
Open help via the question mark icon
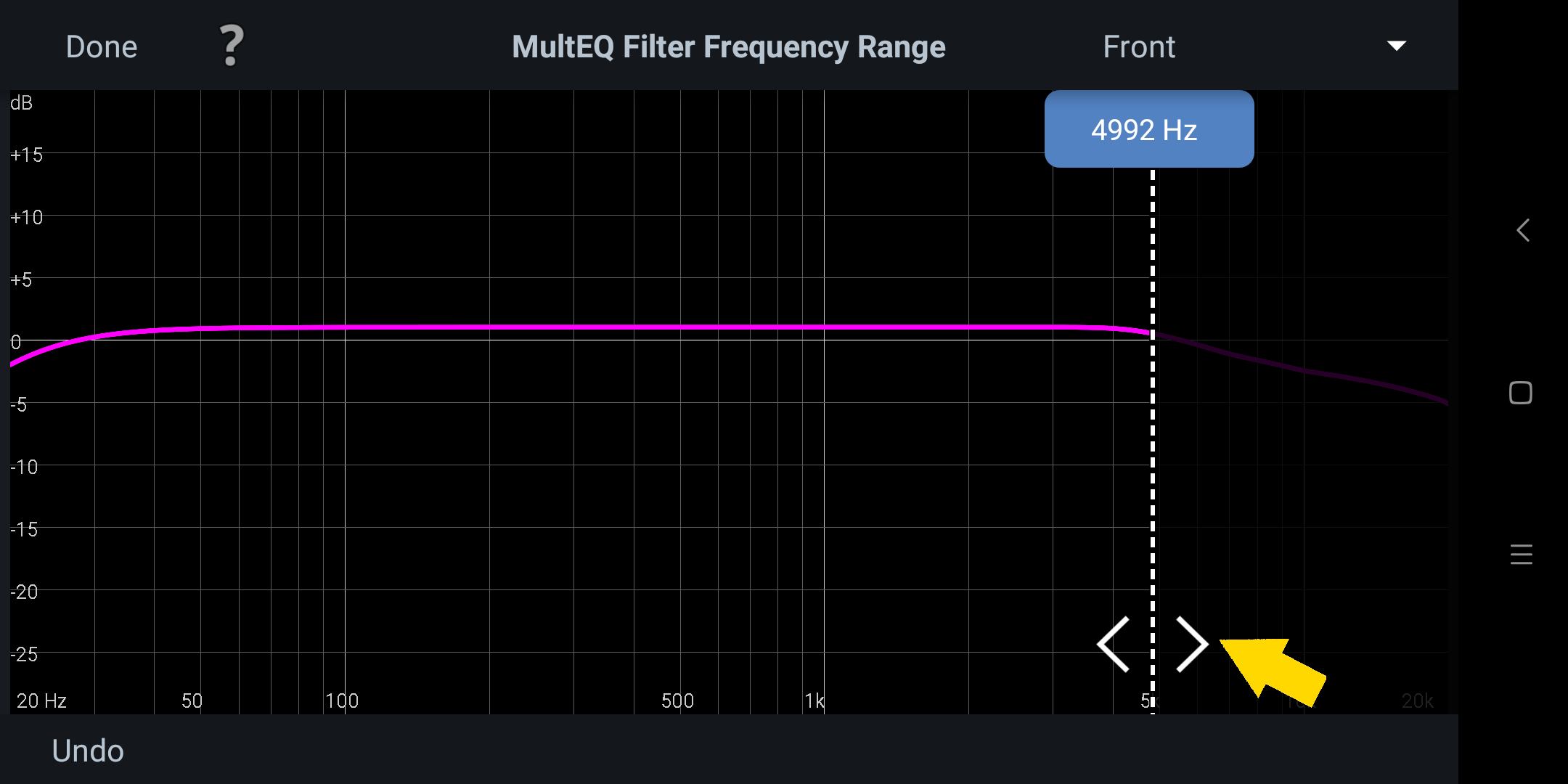(231, 46)
